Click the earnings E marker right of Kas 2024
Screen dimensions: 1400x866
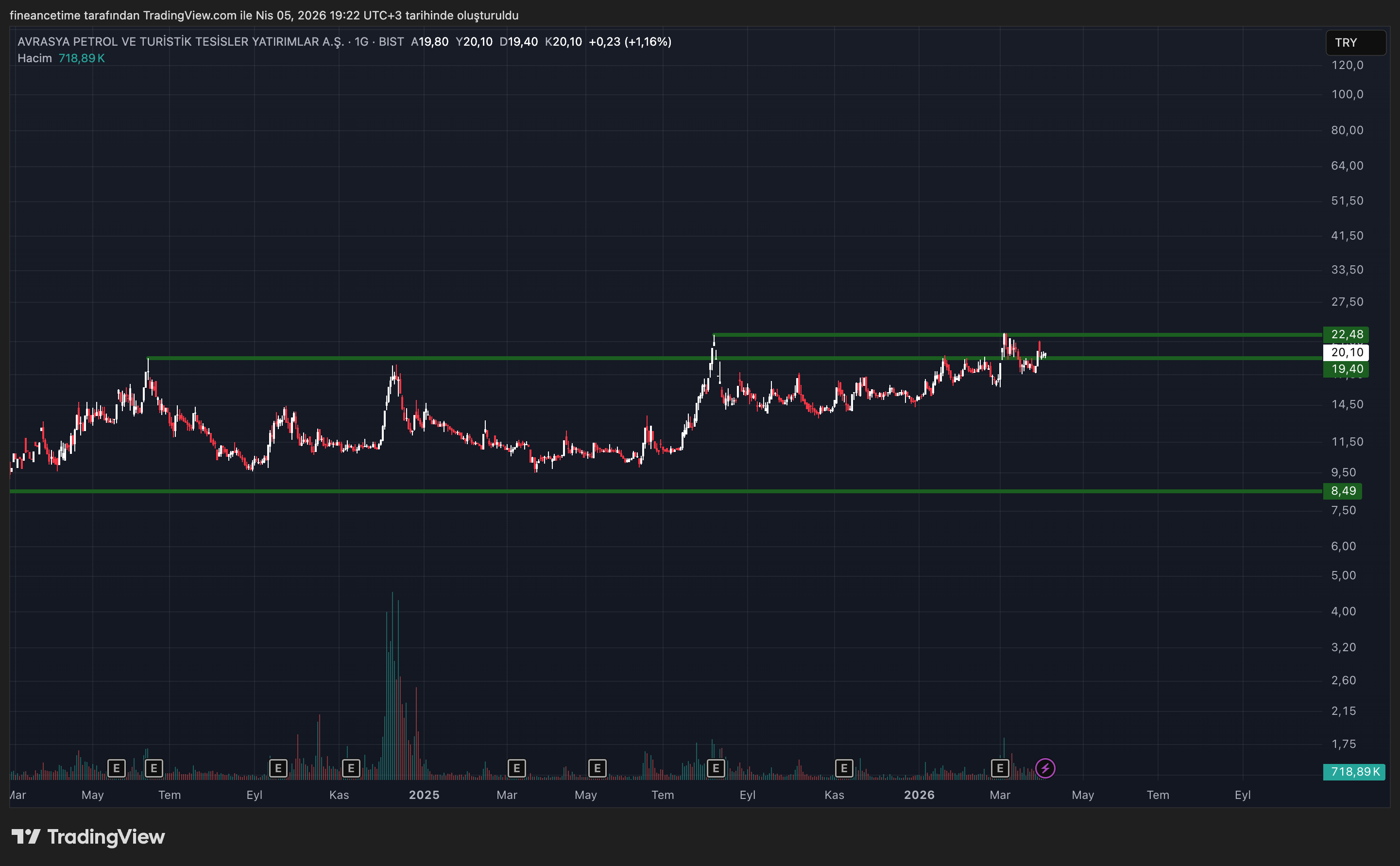351,768
